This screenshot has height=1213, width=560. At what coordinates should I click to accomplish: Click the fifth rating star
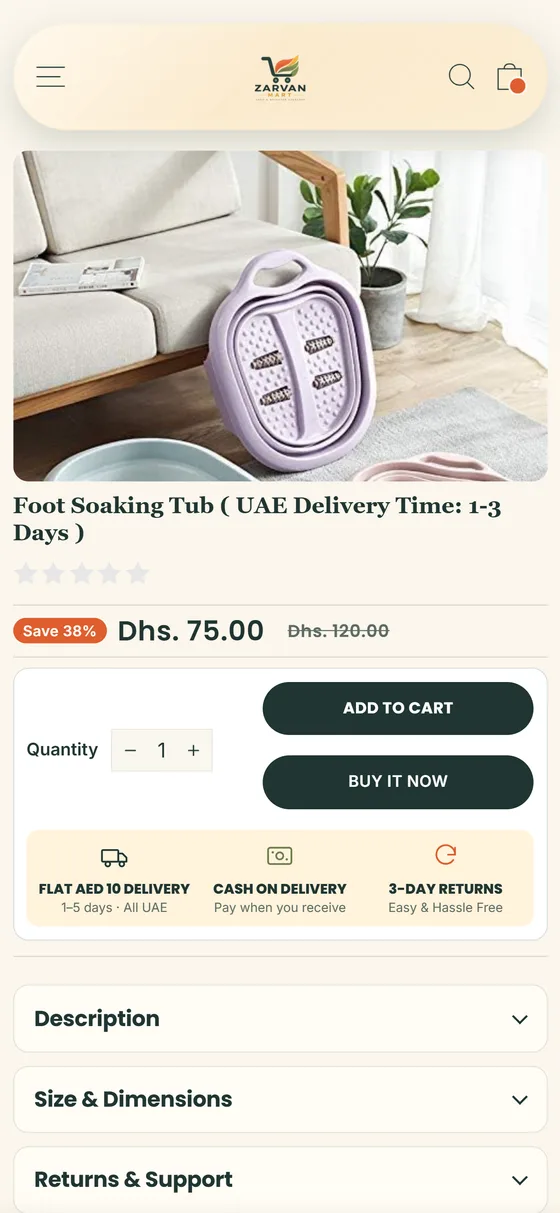coord(138,573)
